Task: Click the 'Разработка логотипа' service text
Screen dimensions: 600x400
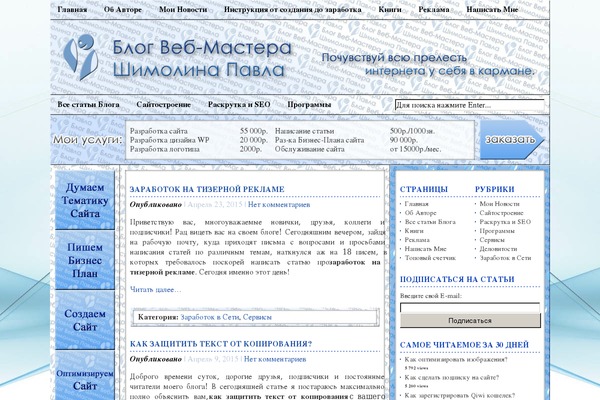Action: click(165, 149)
